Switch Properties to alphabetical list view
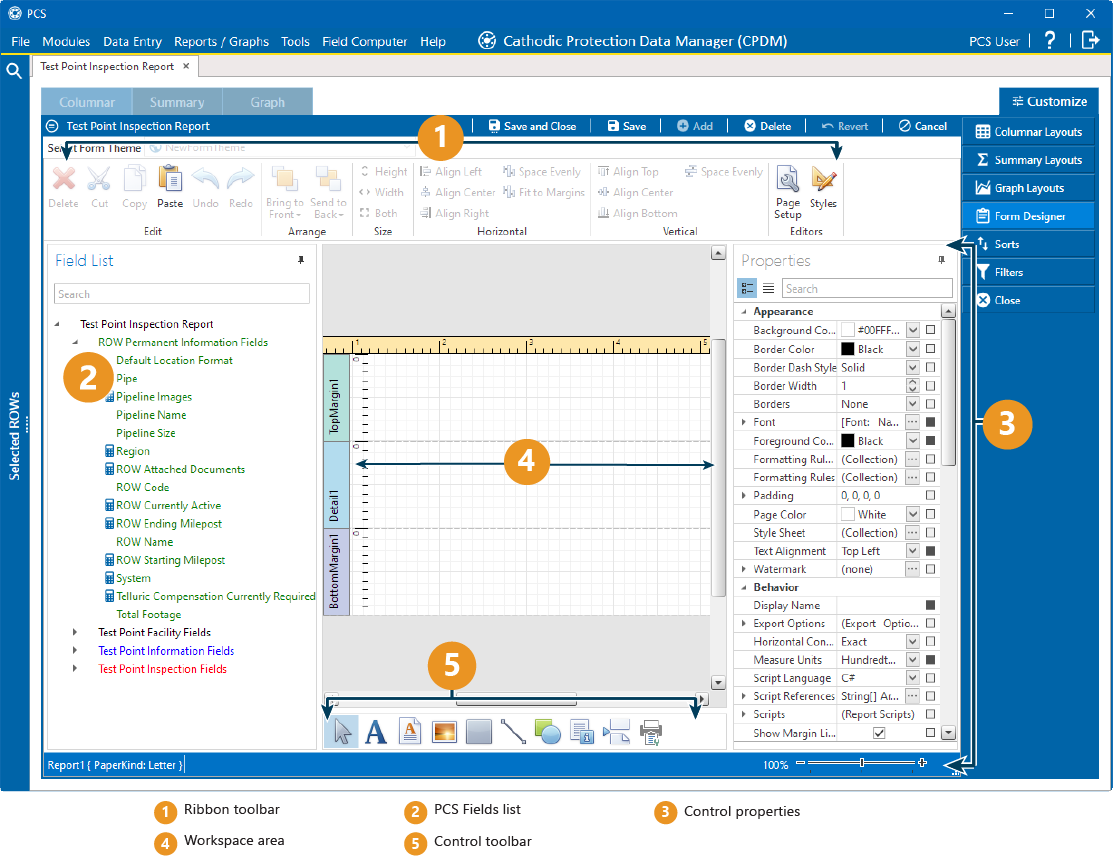The width and height of the screenshot is (1114, 856). click(x=768, y=288)
